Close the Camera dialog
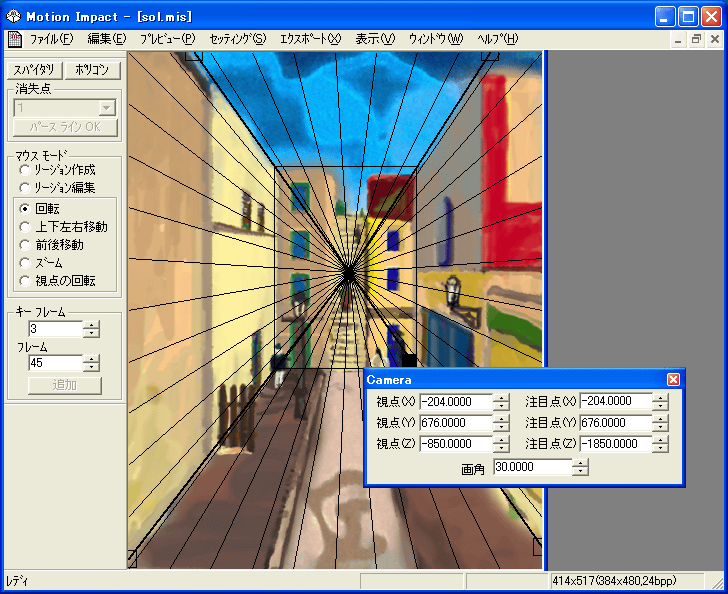This screenshot has height=594, width=728. click(673, 380)
